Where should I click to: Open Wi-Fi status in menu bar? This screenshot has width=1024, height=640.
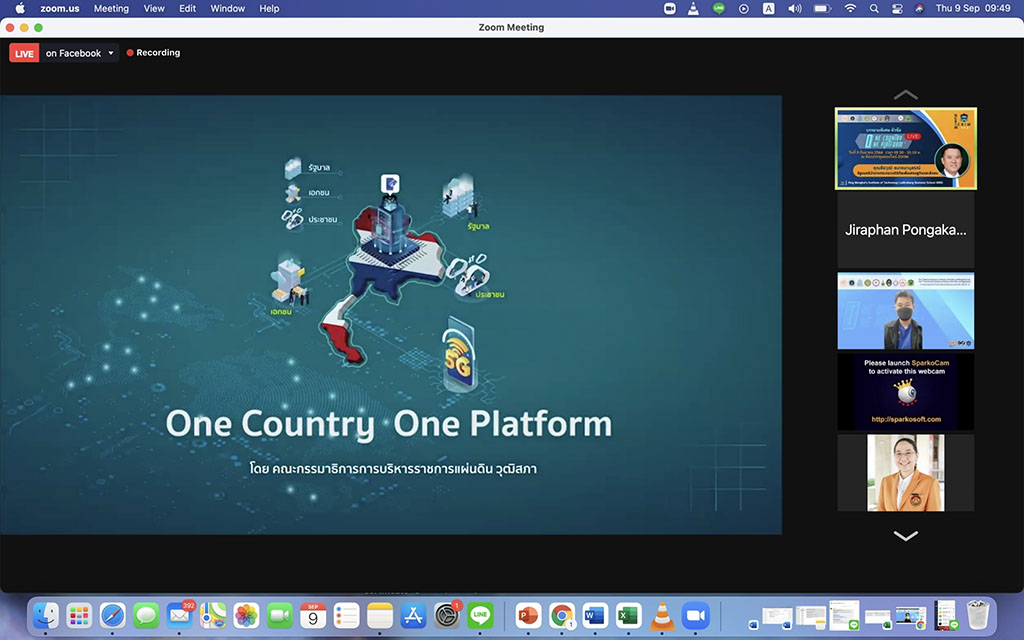click(x=850, y=8)
